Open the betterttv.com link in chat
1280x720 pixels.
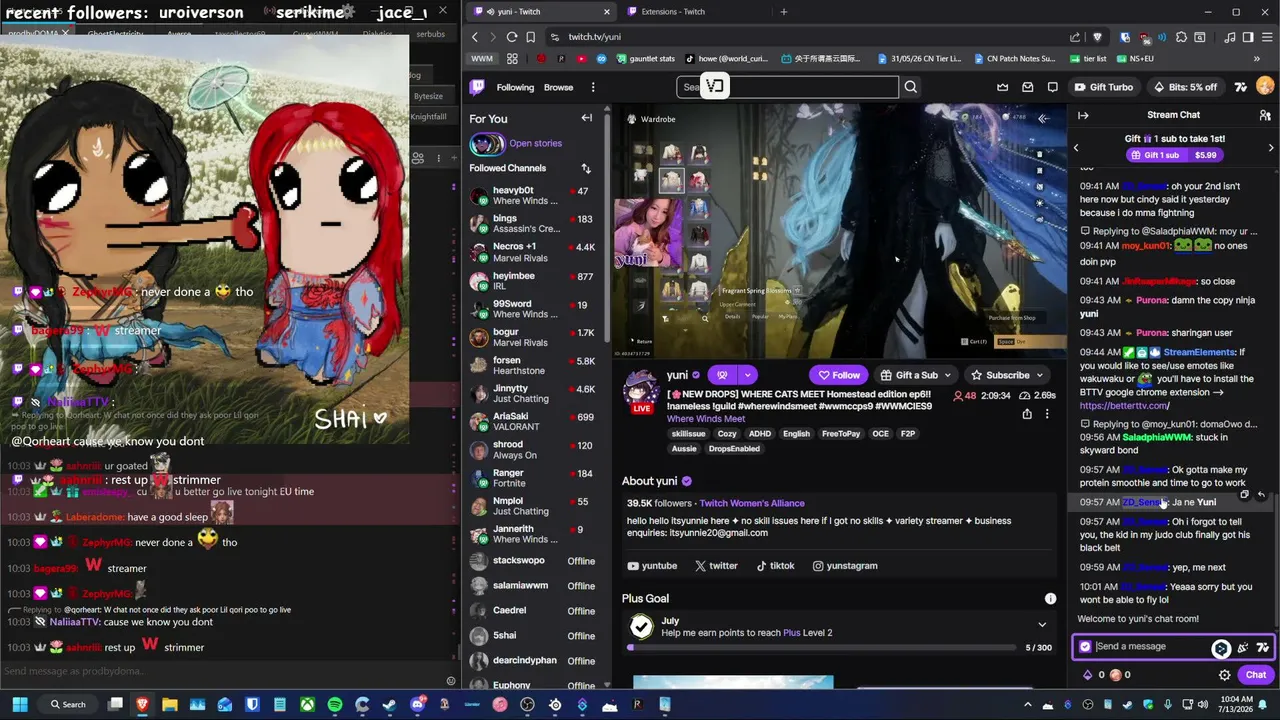[1123, 406]
